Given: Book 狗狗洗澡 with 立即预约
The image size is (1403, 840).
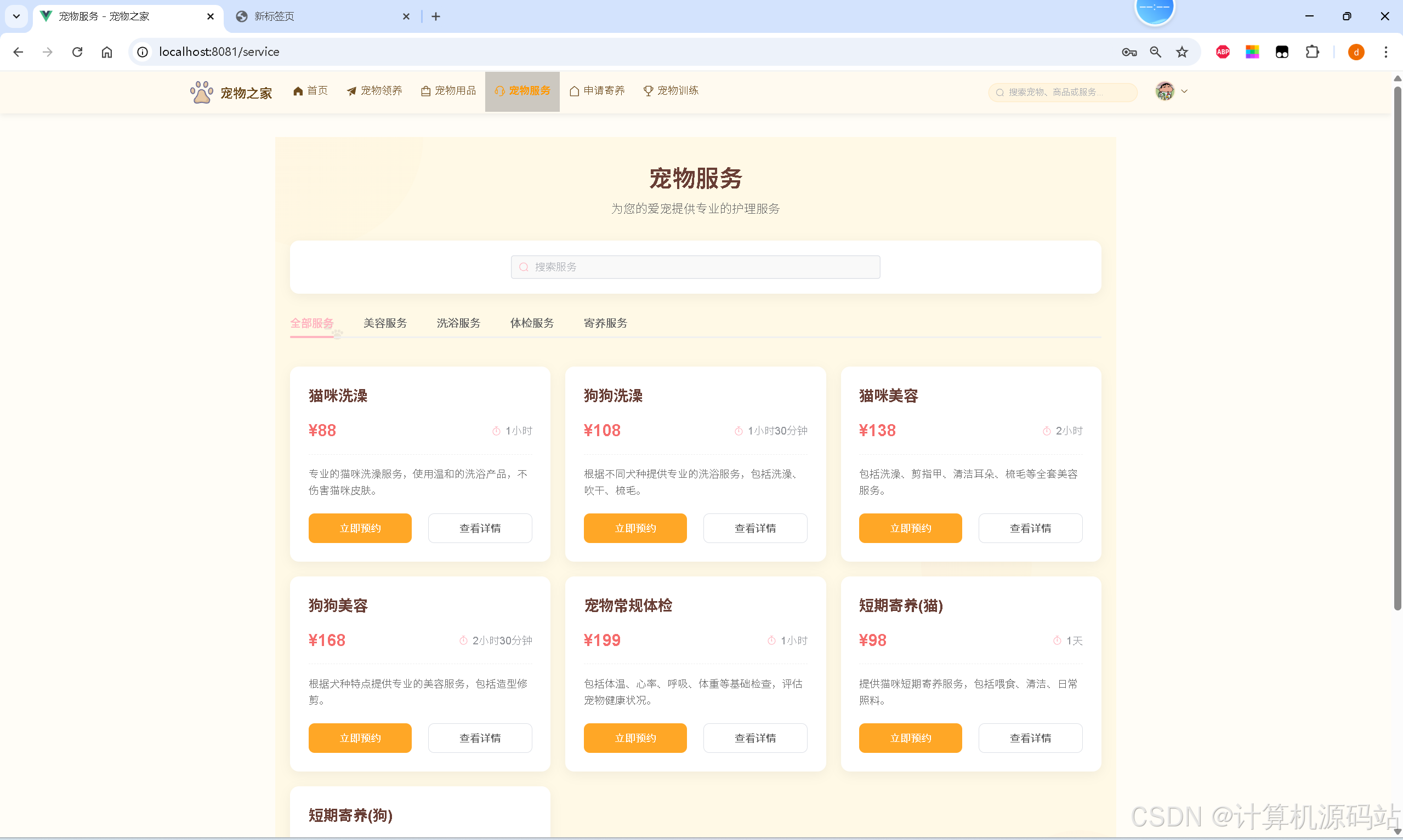Looking at the screenshot, I should [x=635, y=528].
